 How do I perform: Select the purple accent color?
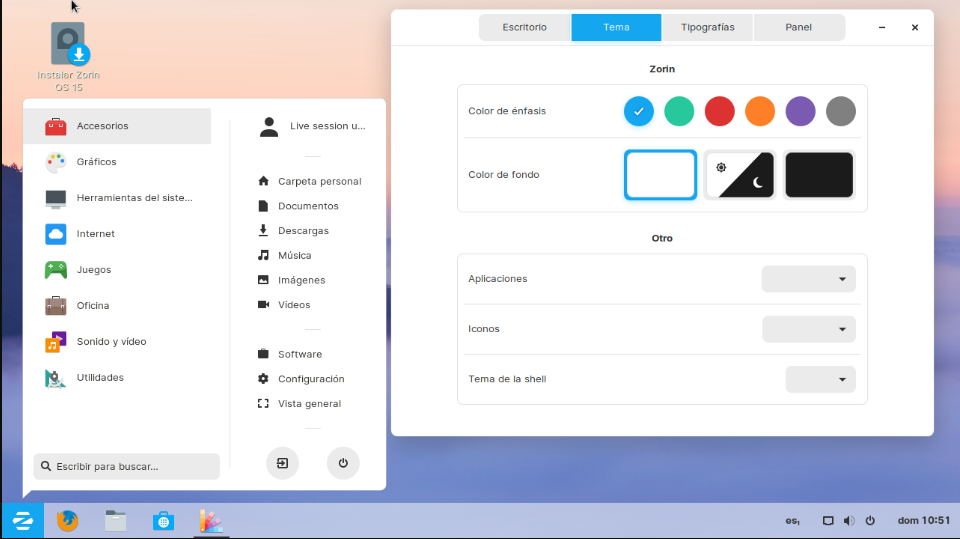click(x=800, y=111)
